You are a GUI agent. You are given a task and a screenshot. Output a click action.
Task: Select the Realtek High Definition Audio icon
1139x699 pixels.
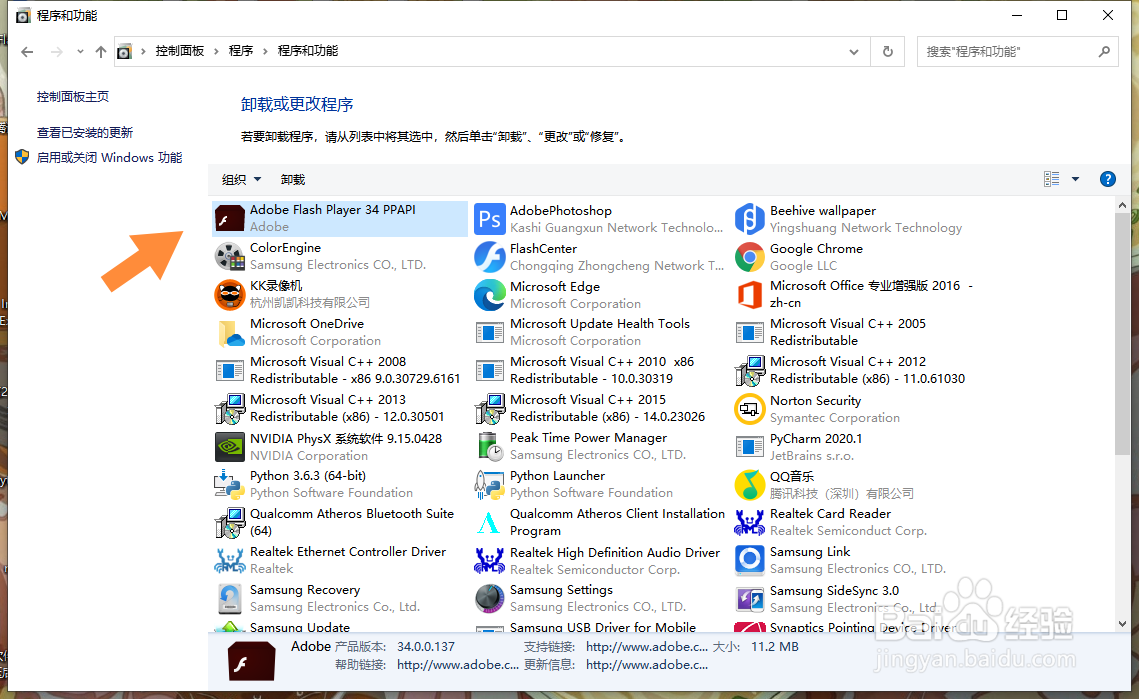[490, 561]
